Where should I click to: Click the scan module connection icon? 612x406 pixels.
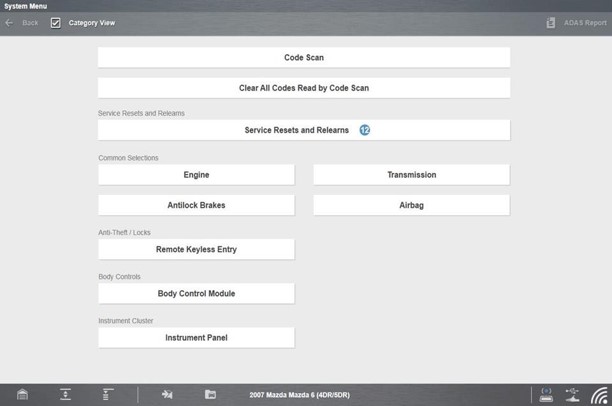click(546, 393)
